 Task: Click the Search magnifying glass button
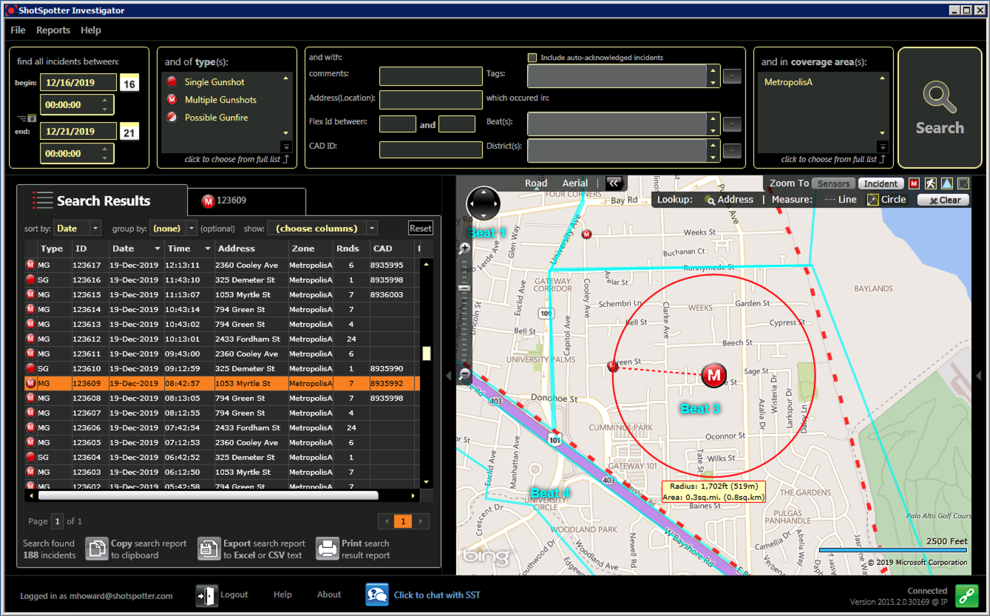[939, 107]
